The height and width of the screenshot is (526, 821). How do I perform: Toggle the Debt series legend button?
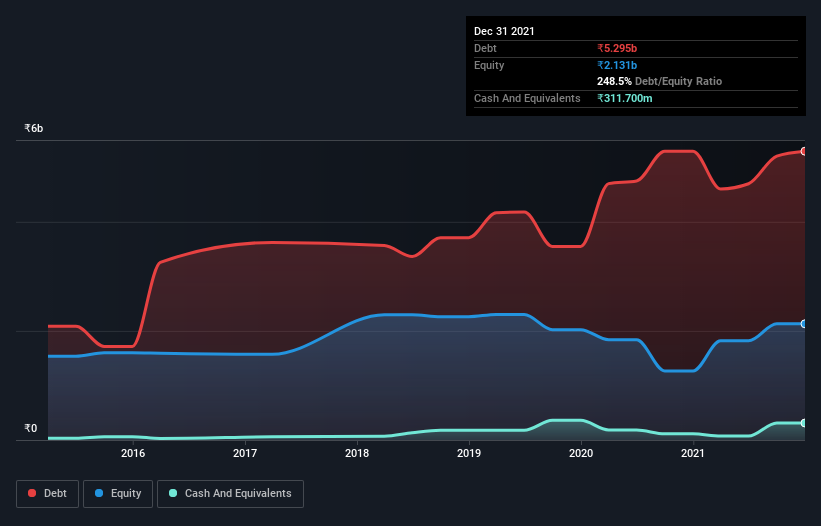pyautogui.click(x=47, y=494)
